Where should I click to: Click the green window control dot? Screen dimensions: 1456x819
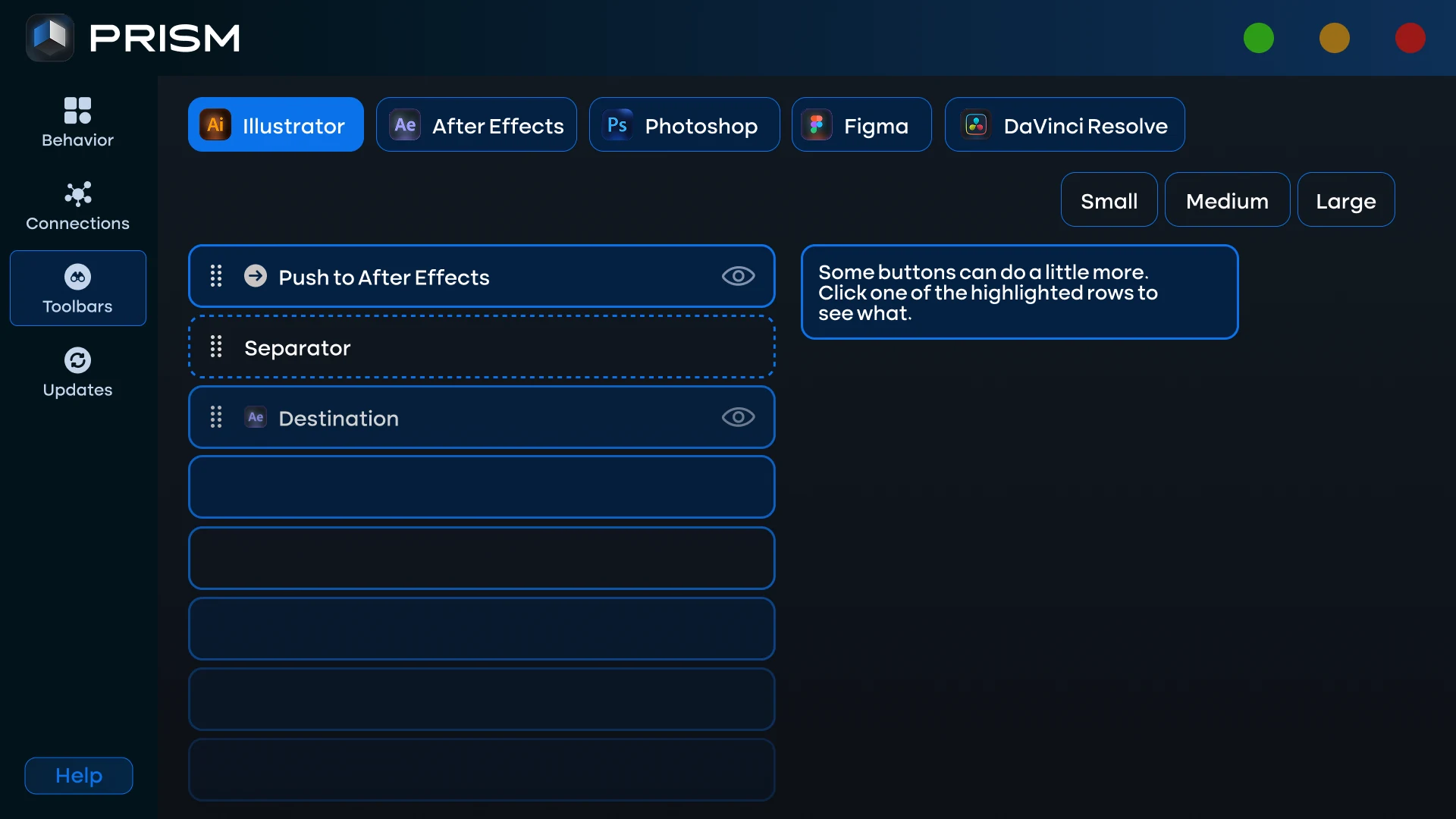pyautogui.click(x=1259, y=38)
